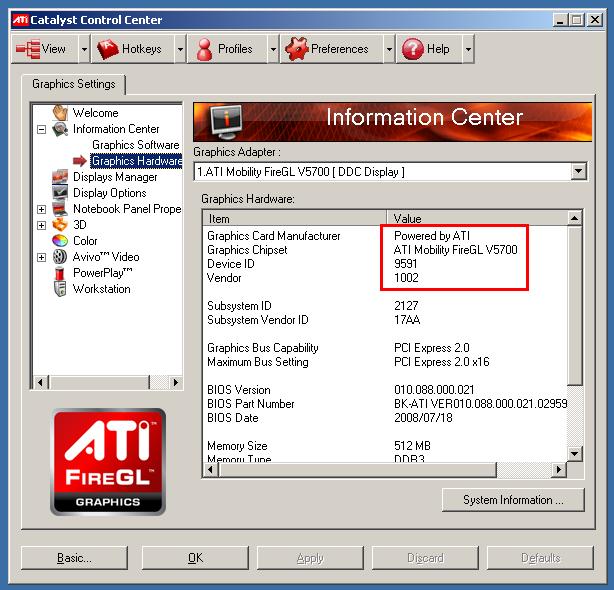Screen dimensions: 614x590
Task: Click the Maximum Bus Setting row label
Action: 258,362
